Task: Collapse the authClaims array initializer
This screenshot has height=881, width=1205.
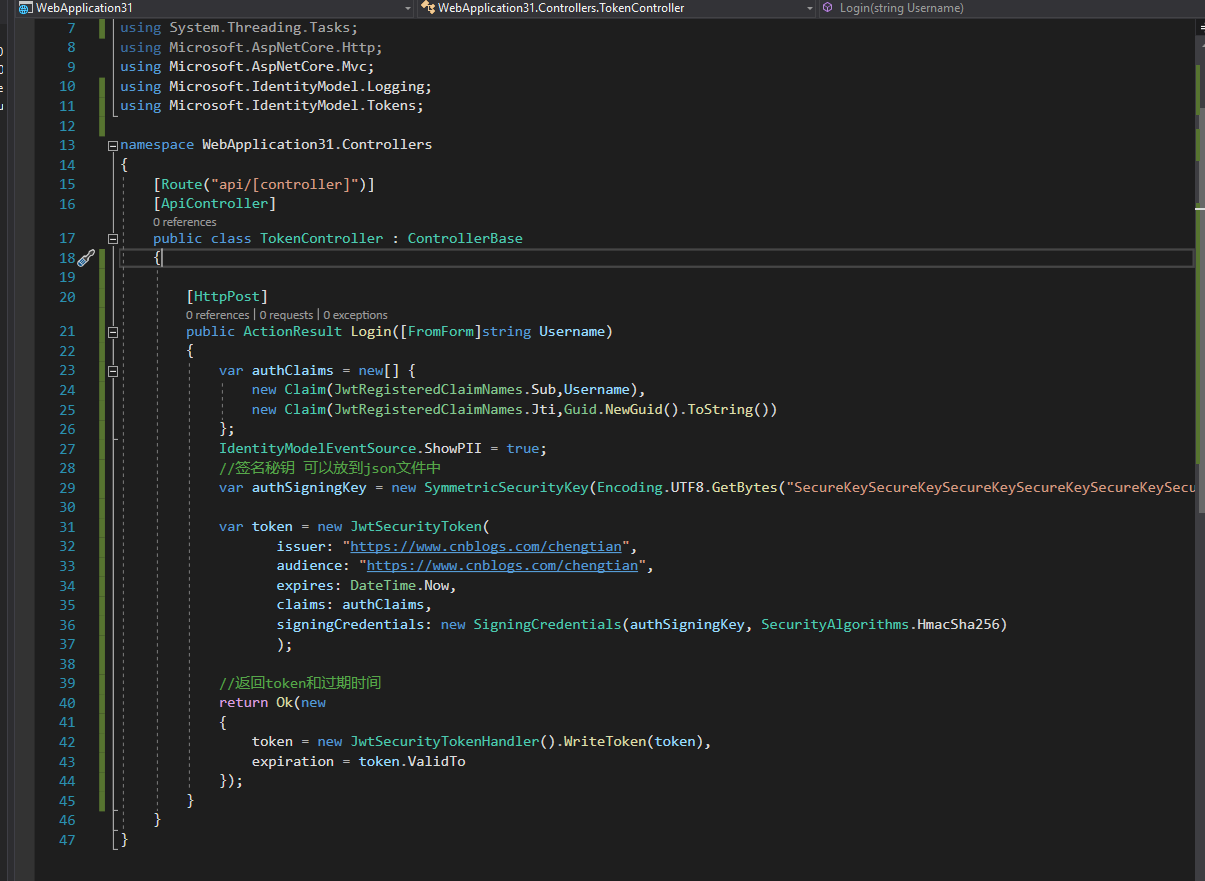Action: point(113,371)
